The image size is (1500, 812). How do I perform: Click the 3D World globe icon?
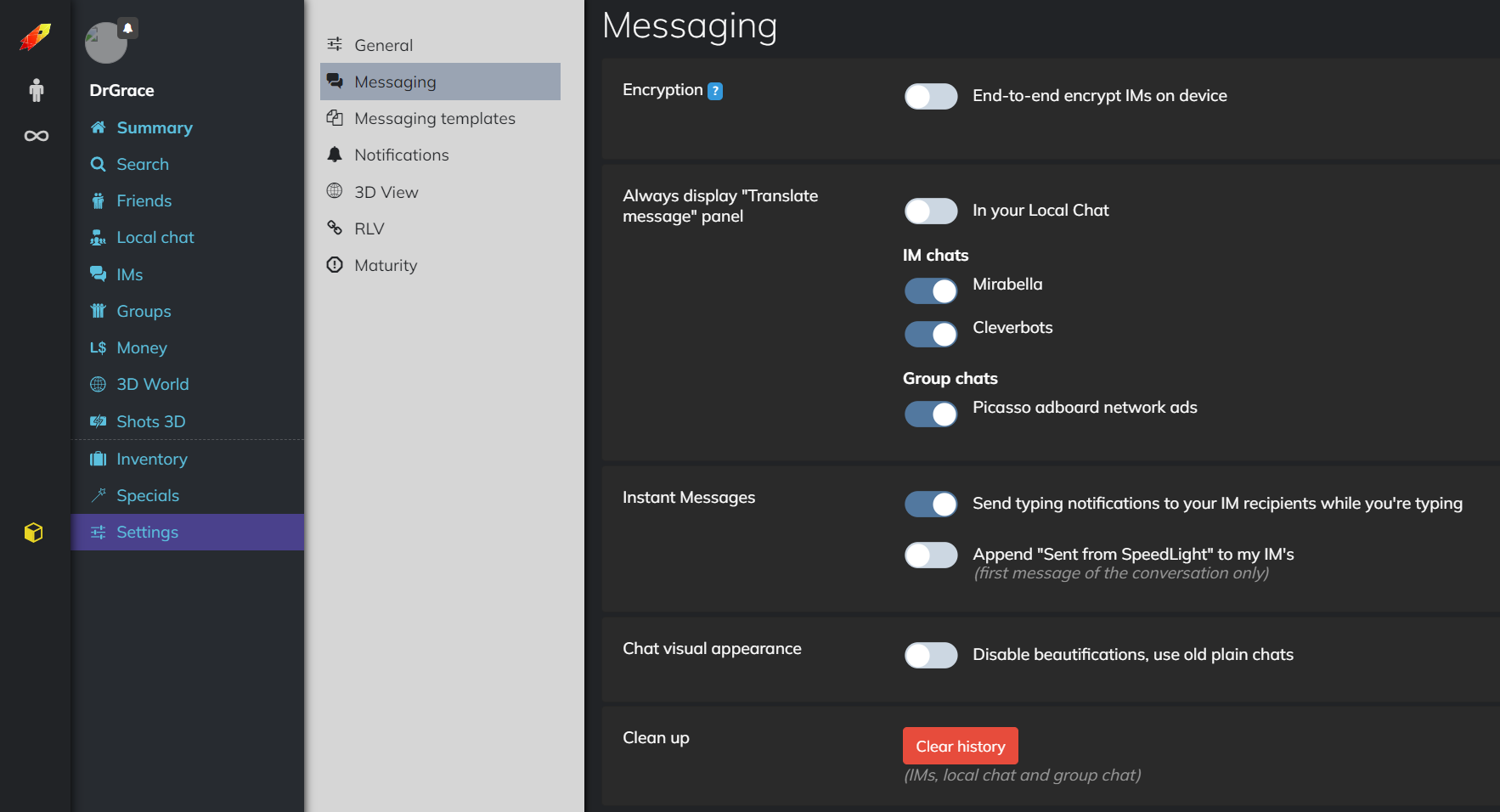point(99,384)
